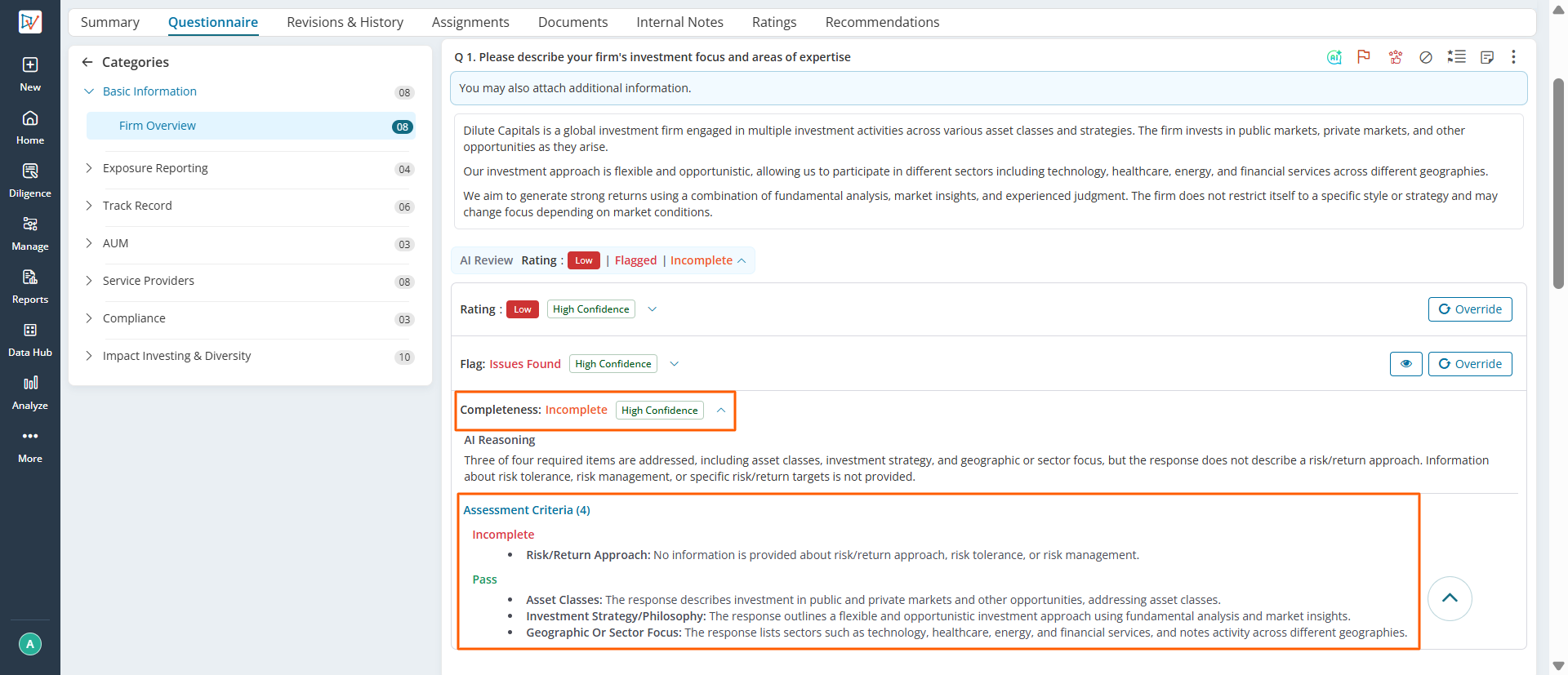Click the Flagged status in AI Review

[x=635, y=260]
